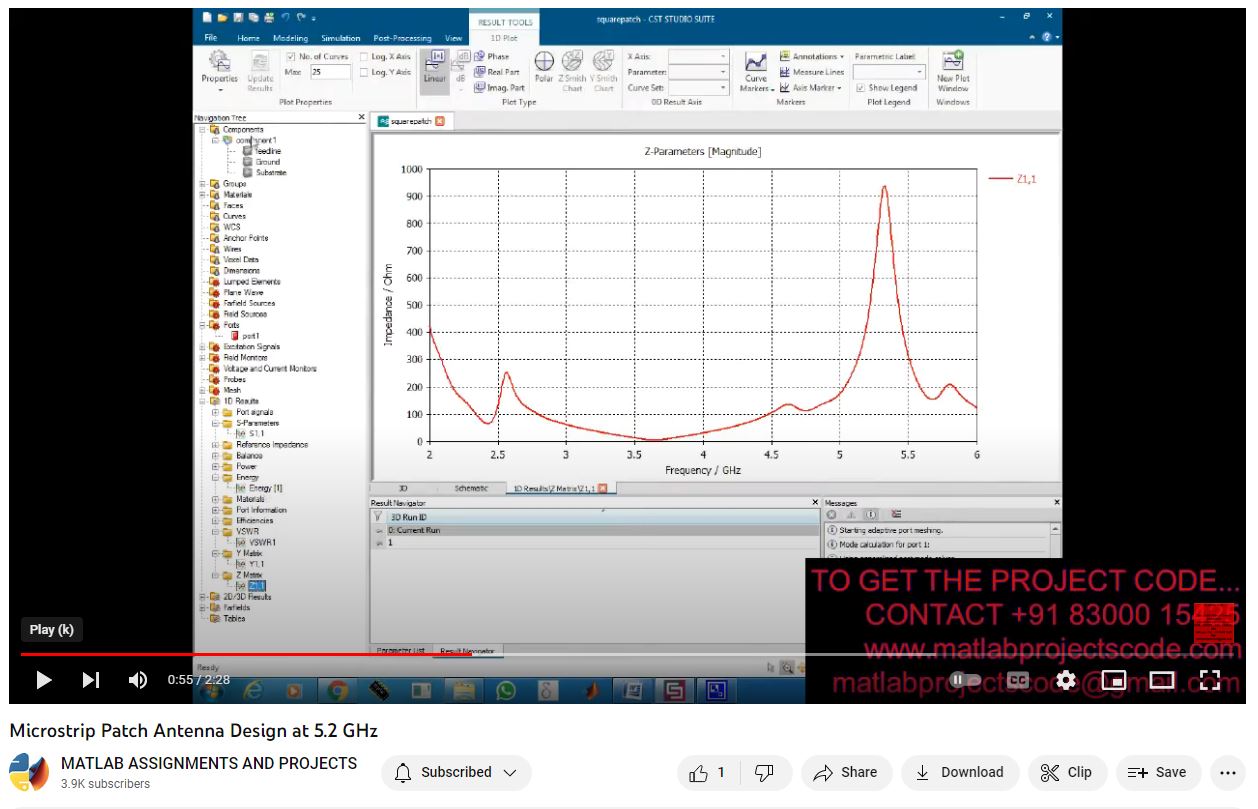Click the Share button
1258x809 pixels.
845,772
